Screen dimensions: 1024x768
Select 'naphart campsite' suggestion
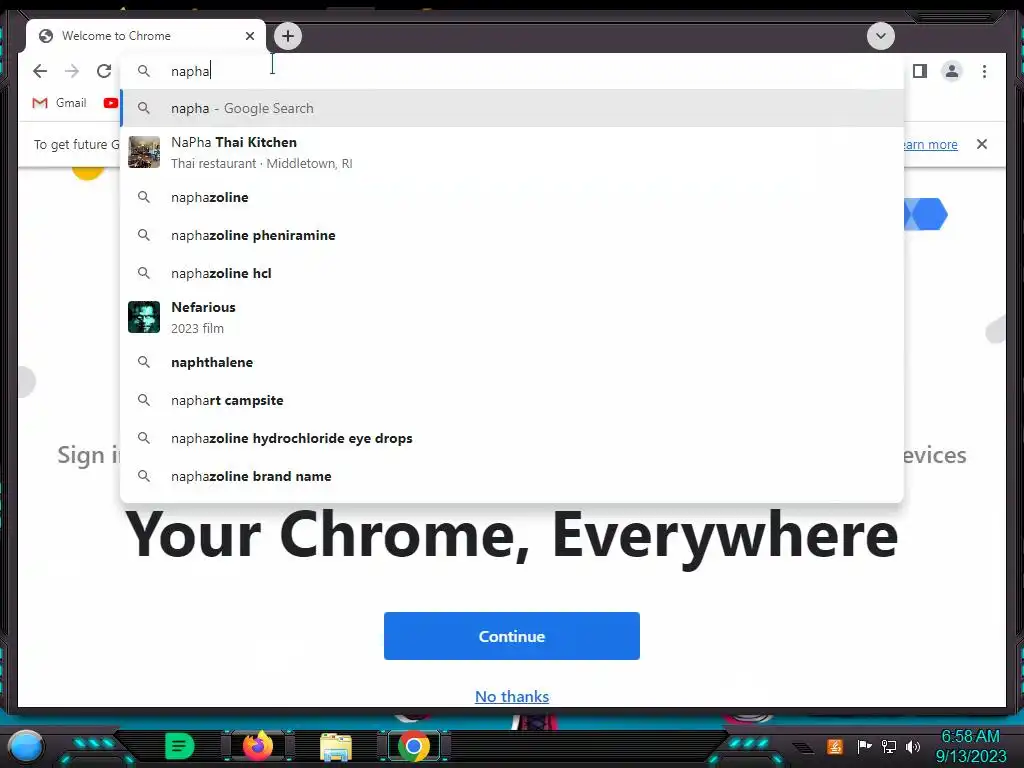click(x=512, y=400)
